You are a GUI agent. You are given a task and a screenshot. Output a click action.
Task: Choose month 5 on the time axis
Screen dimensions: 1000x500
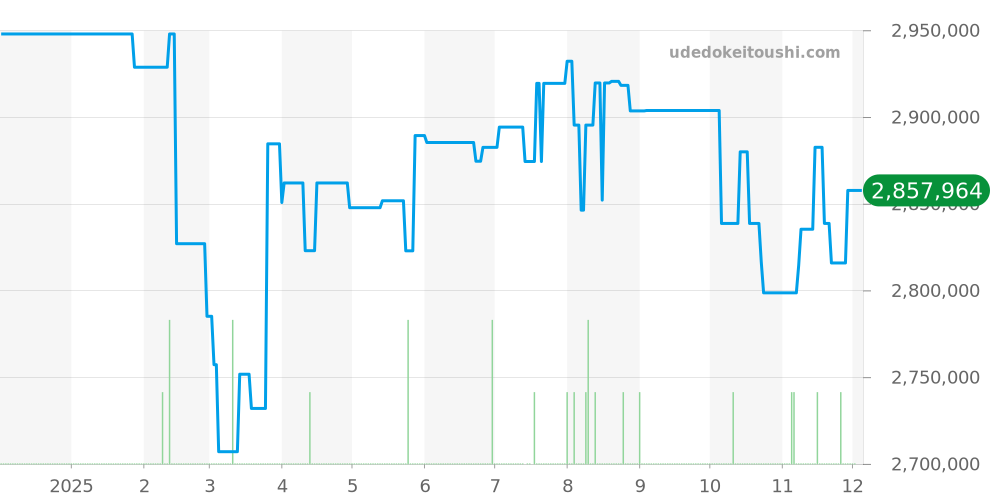tap(352, 486)
